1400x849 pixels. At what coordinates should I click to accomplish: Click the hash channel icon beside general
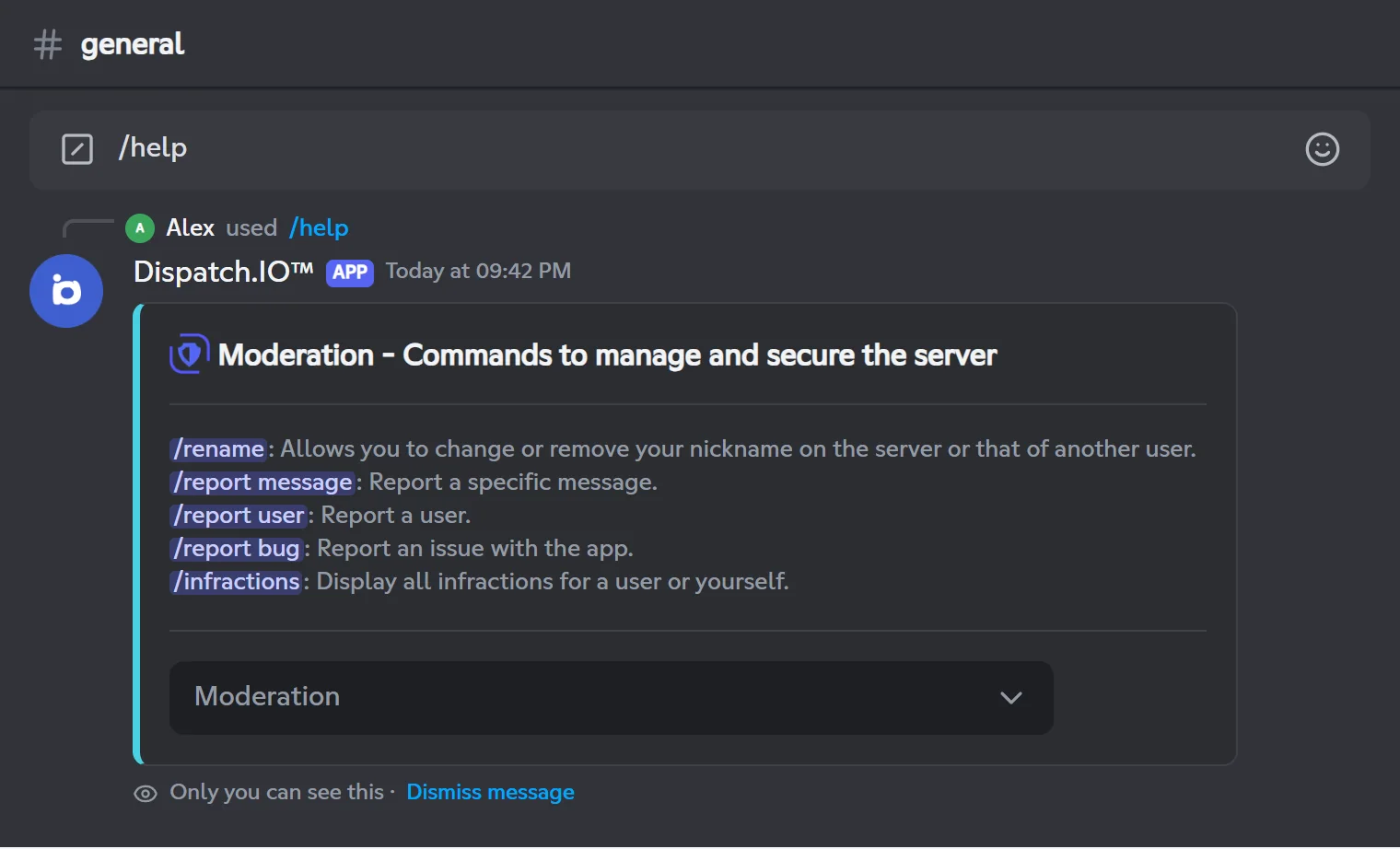pyautogui.click(x=48, y=44)
